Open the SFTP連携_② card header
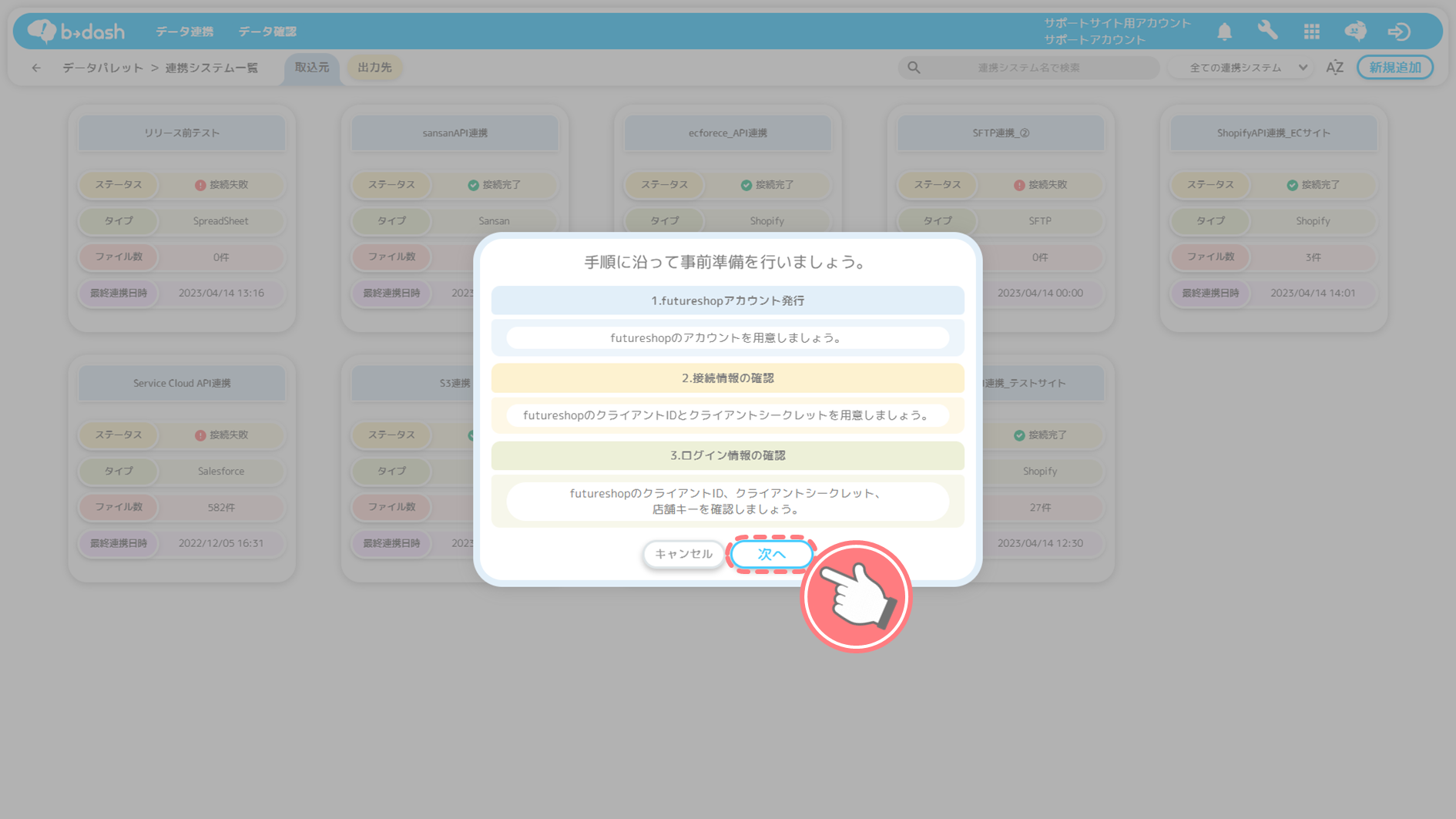The height and width of the screenshot is (819, 1456). point(1001,133)
